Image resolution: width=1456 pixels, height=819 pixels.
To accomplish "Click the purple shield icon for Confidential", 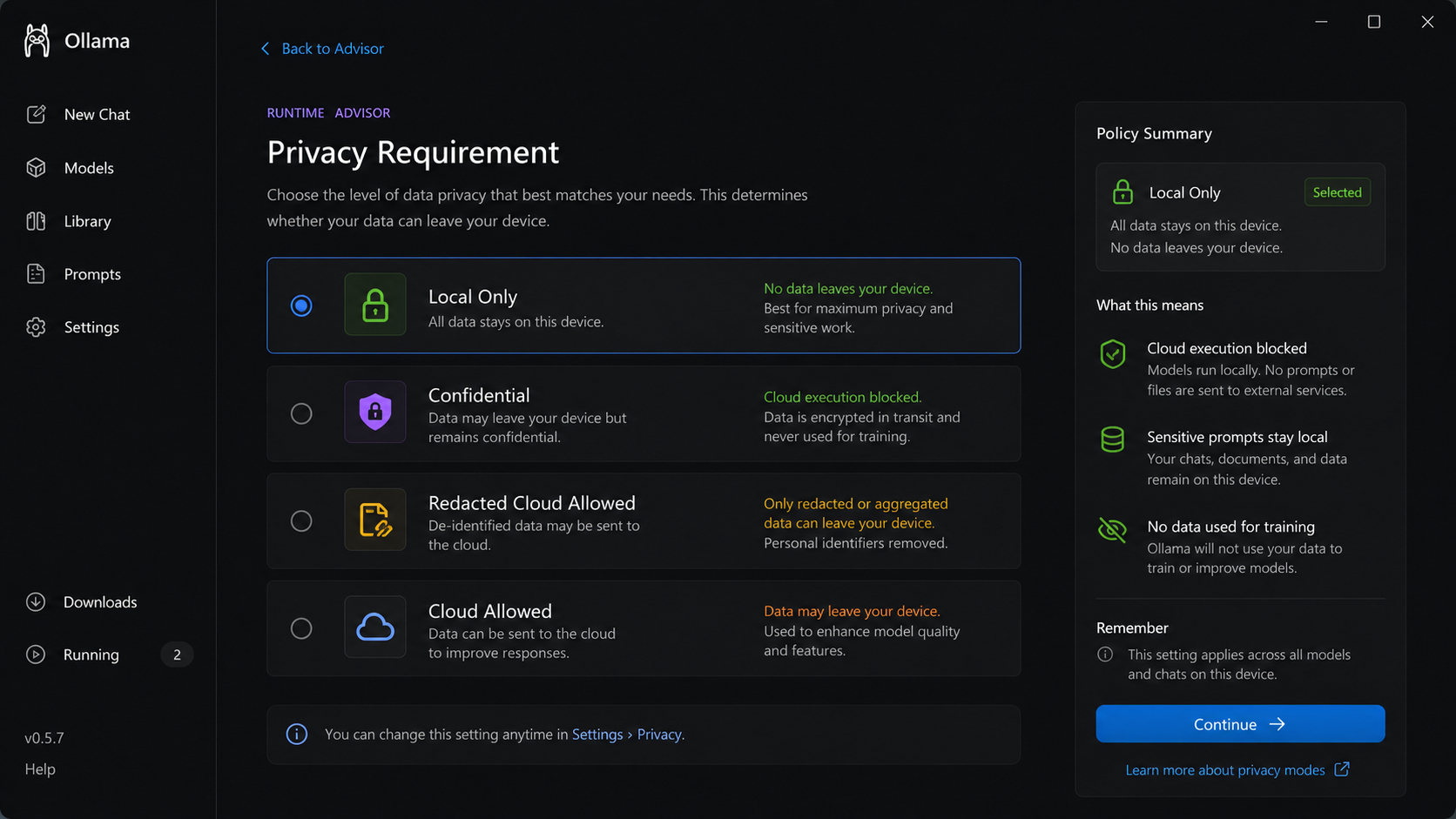I will click(375, 412).
